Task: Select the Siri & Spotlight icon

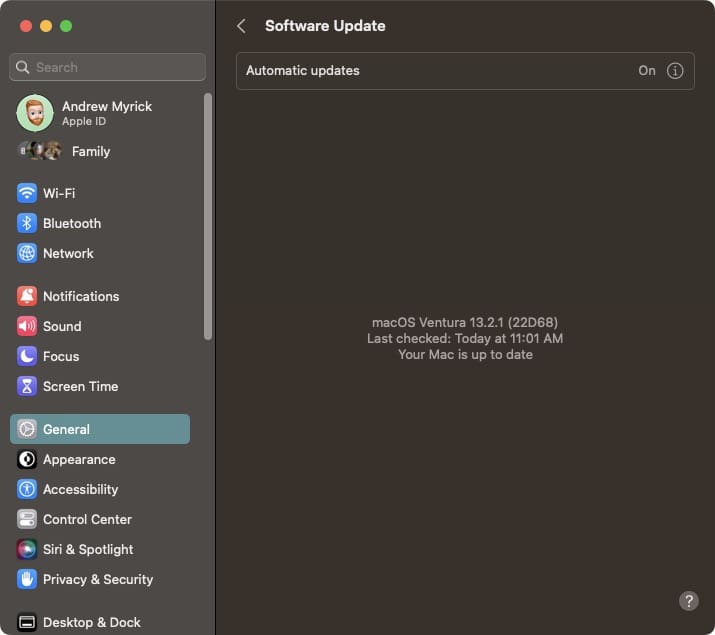Action: 27,549
